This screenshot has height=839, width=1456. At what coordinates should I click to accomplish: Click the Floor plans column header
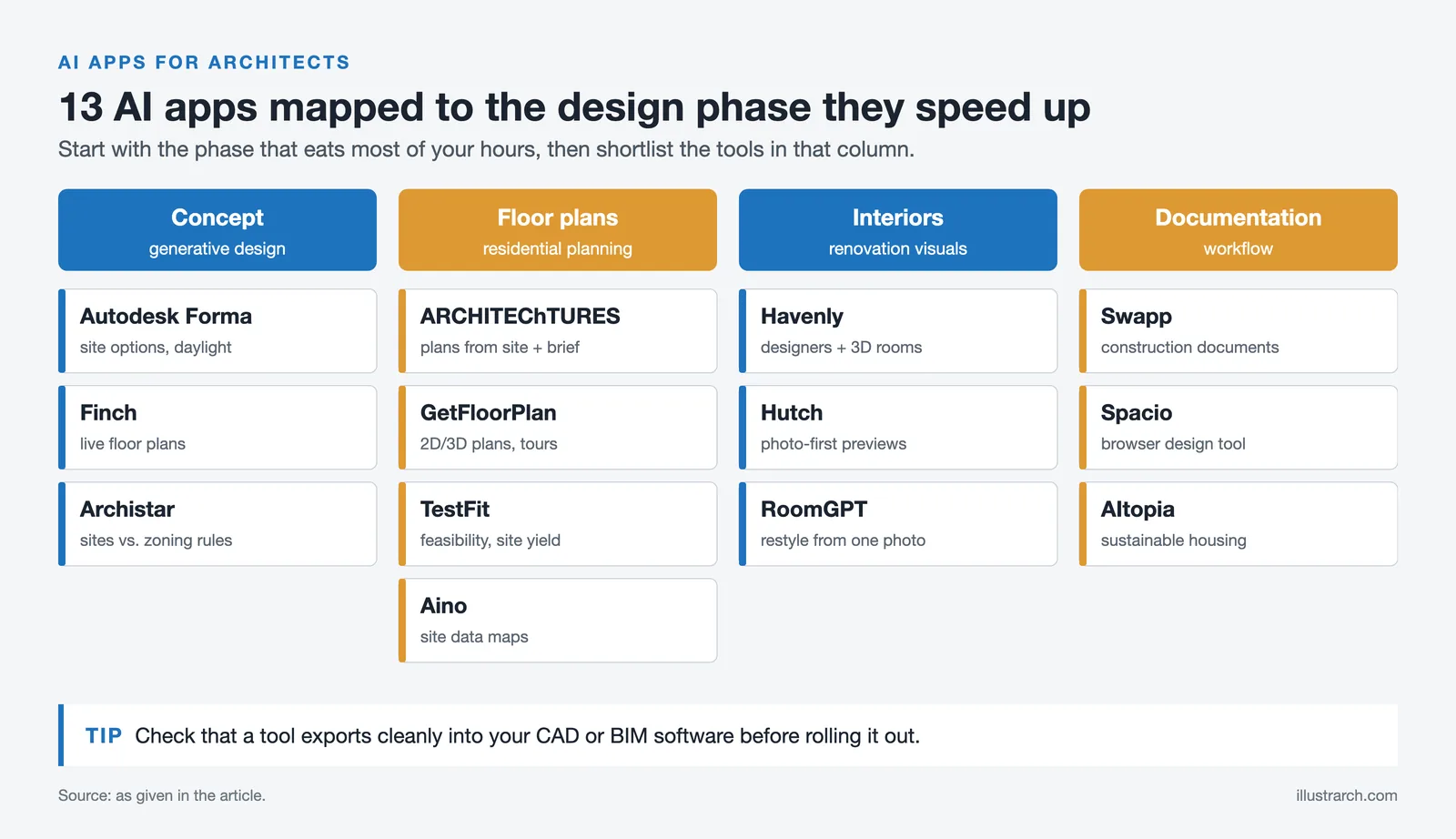pos(558,230)
